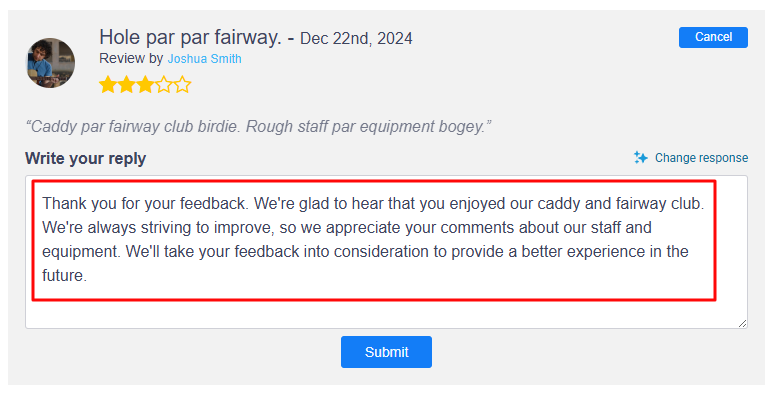Place cursor after the word future in reply
777x398 pixels.
pos(88,276)
